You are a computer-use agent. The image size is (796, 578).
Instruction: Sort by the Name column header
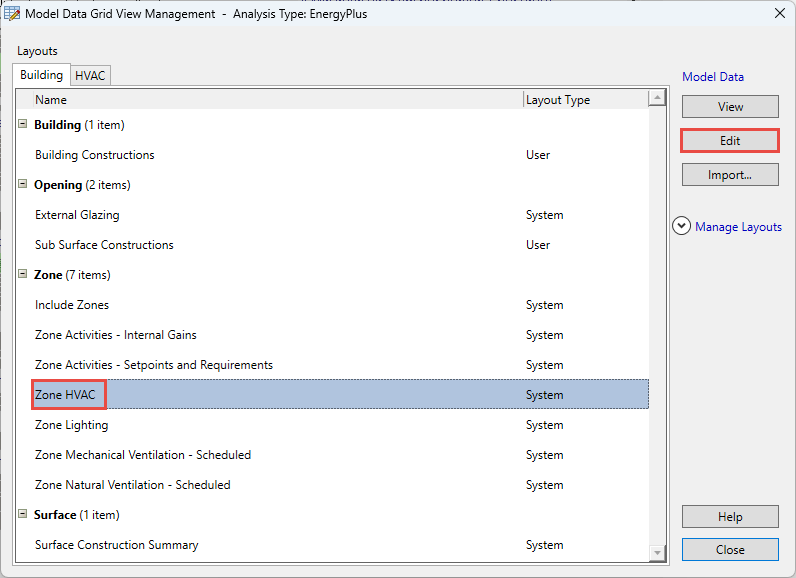tap(270, 100)
